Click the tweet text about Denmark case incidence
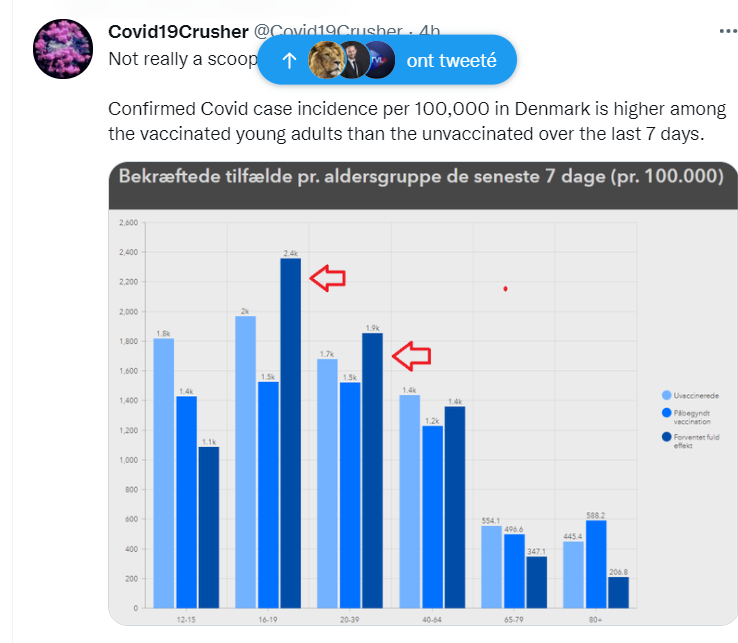738x643 pixels. coord(417,121)
